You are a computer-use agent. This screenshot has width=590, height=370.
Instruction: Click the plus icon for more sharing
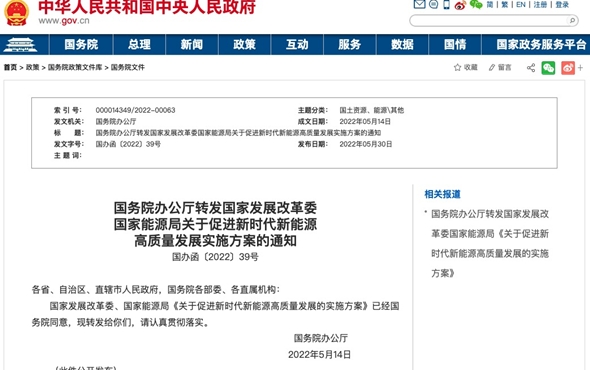point(580,68)
